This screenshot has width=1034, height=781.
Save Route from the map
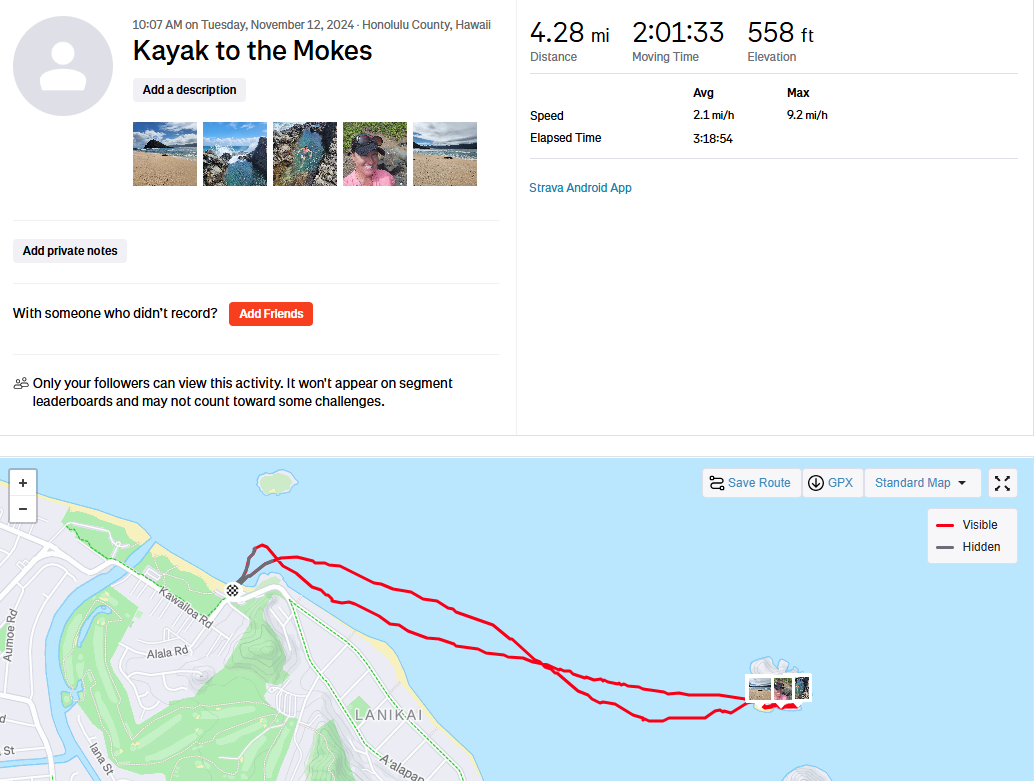point(751,483)
